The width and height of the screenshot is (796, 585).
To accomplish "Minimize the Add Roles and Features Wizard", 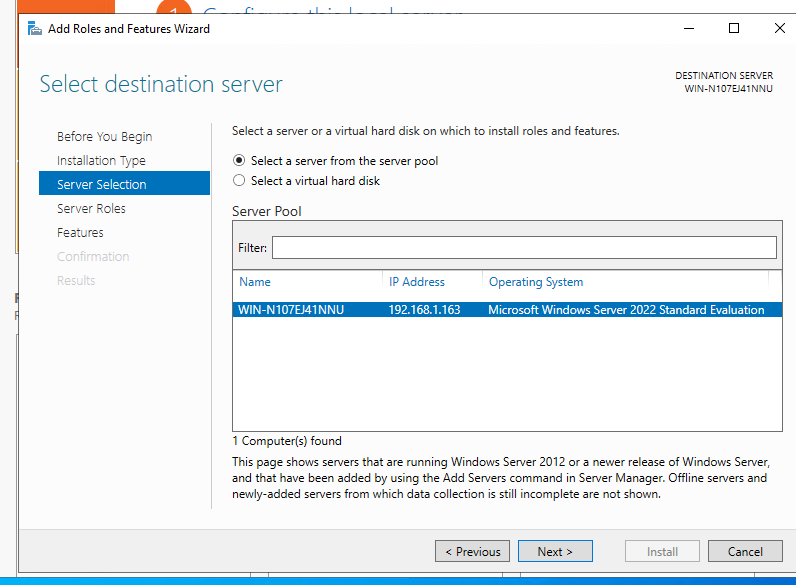I will tap(688, 29).
